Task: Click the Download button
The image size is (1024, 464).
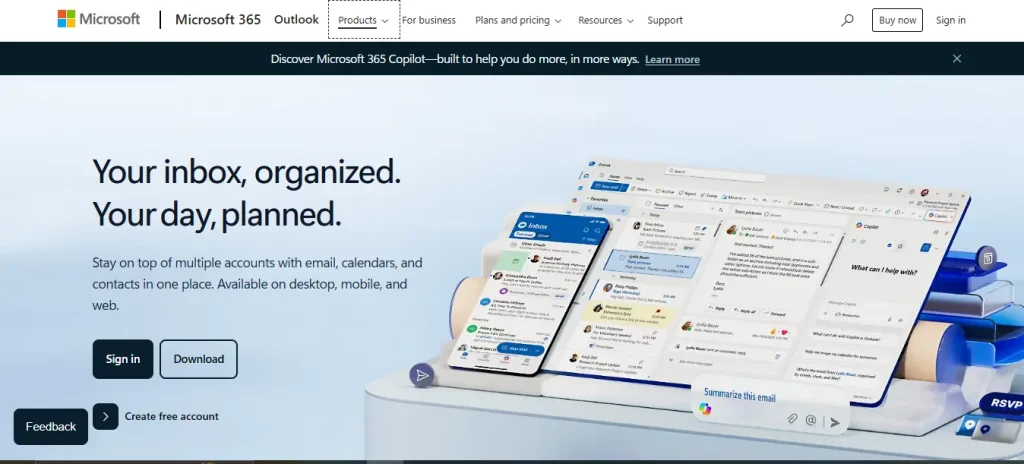Action: click(x=199, y=359)
